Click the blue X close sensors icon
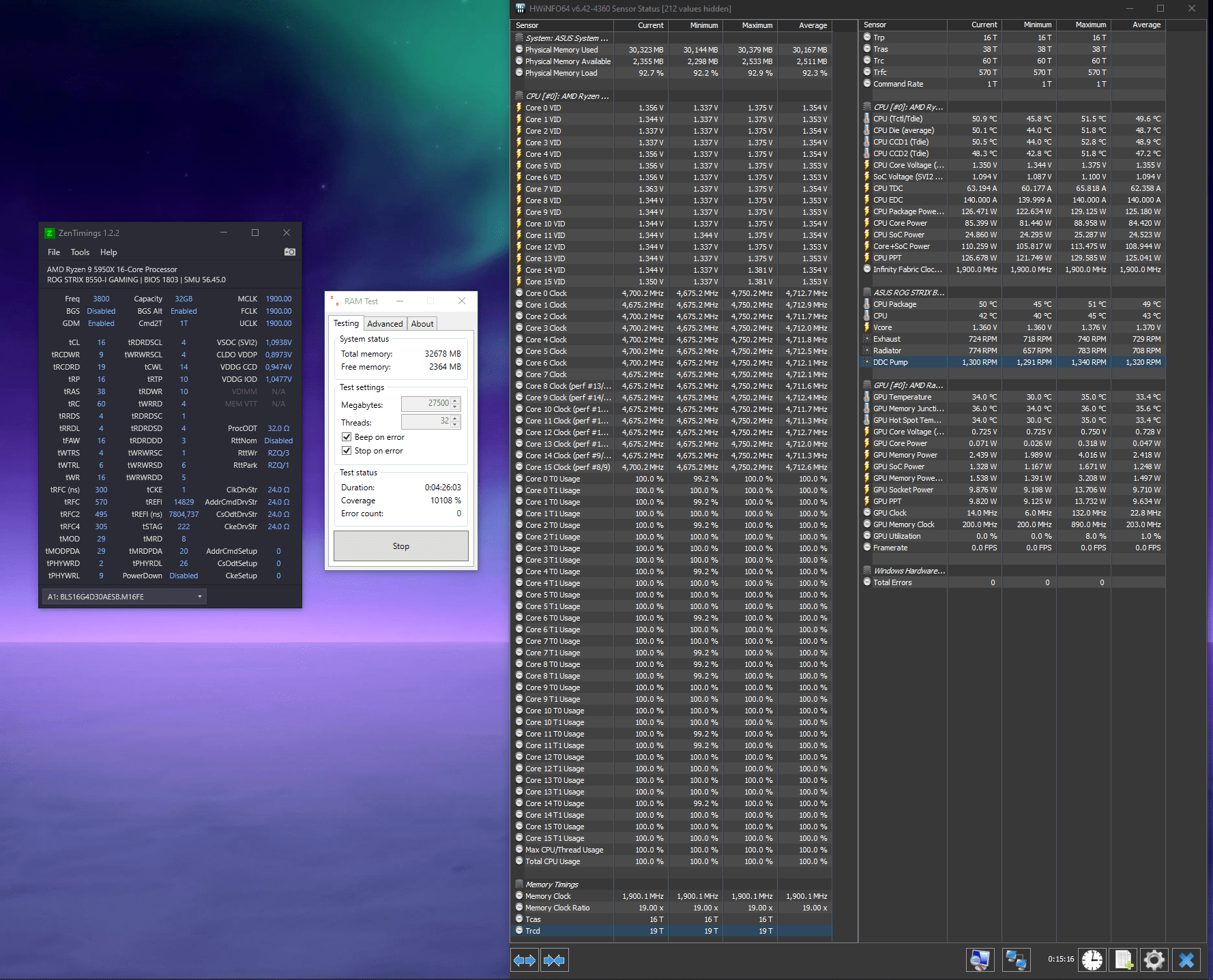This screenshot has width=1213, height=980. tap(1186, 960)
